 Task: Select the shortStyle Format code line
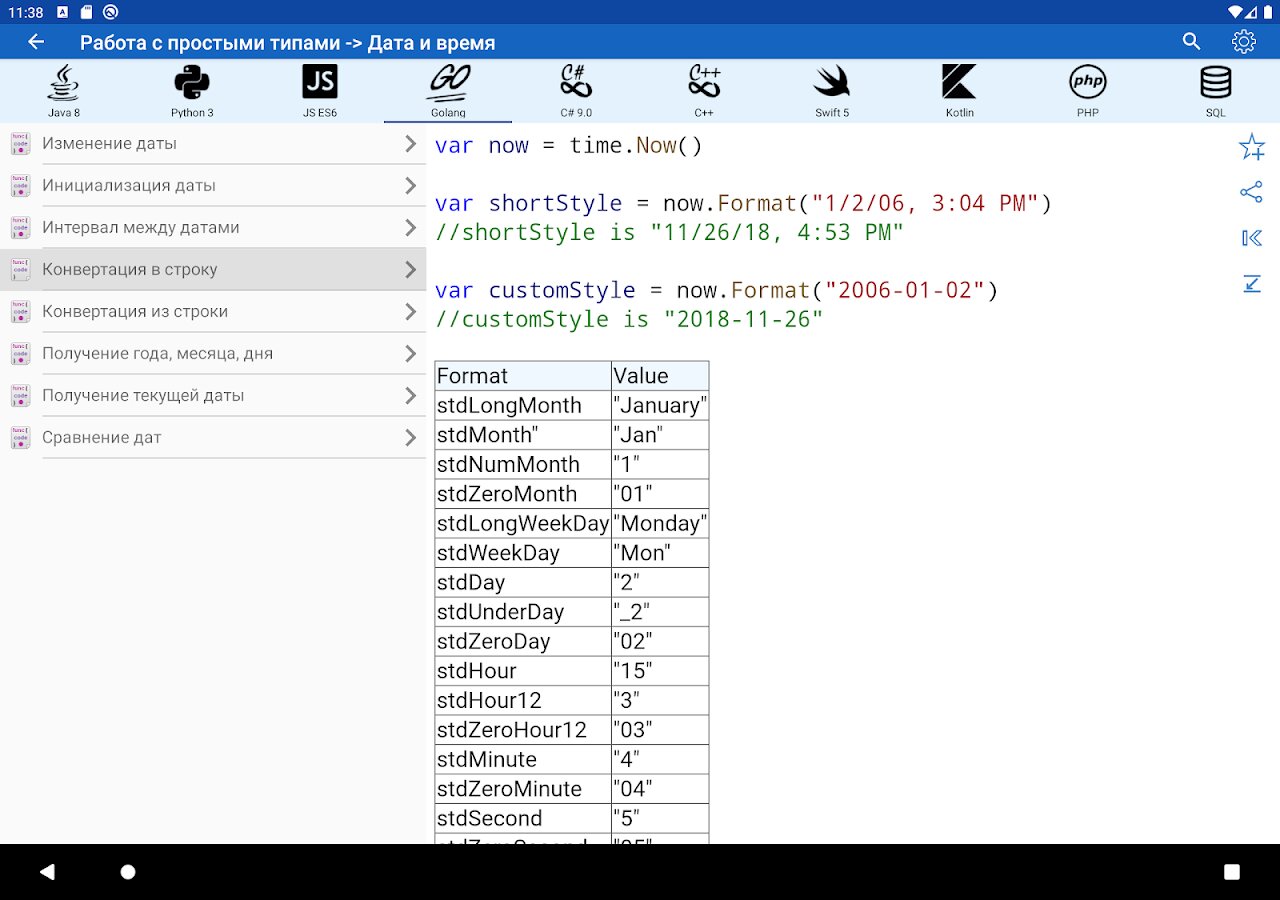pos(744,204)
